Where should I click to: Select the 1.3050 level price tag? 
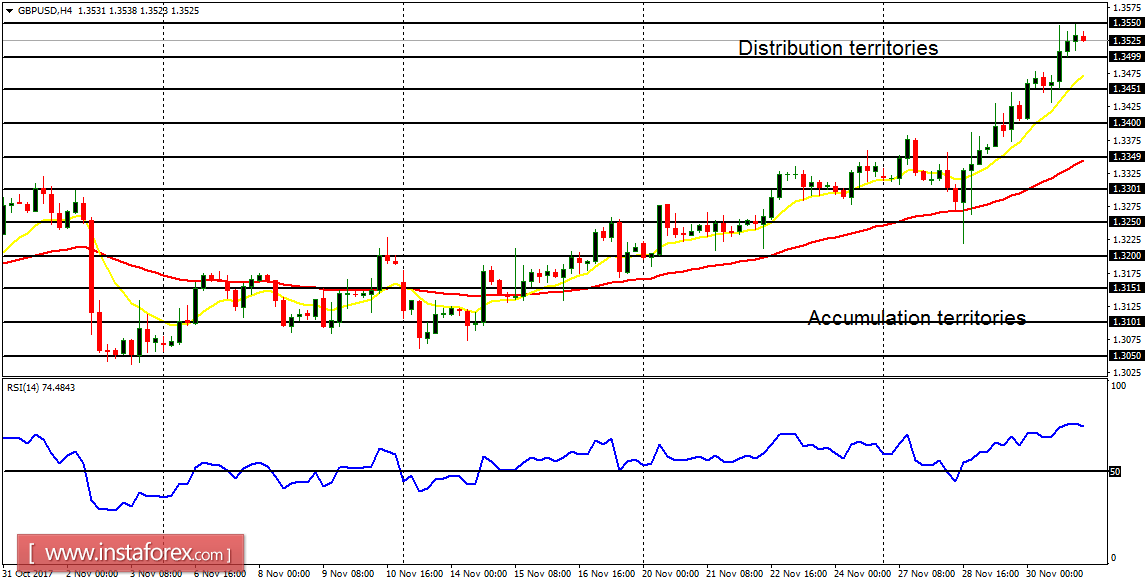1127,355
